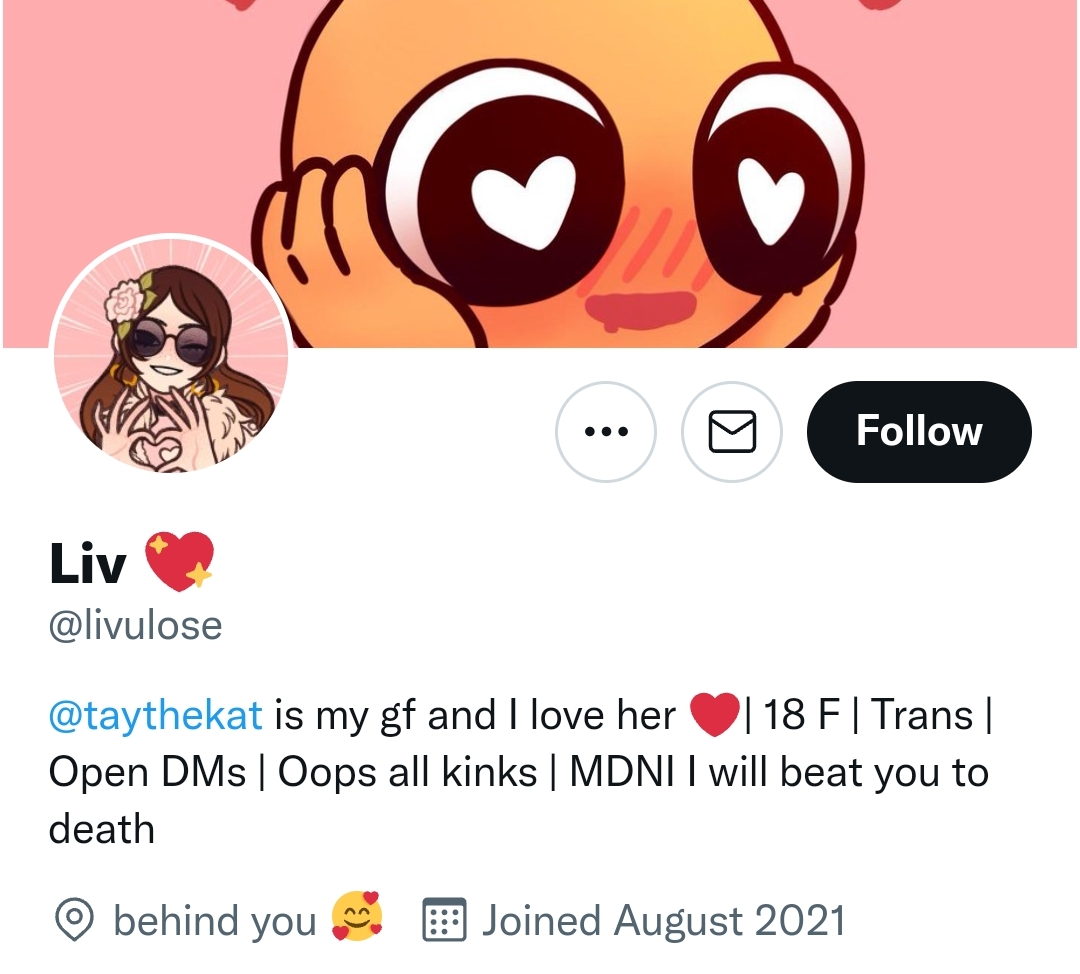Screen dimensions: 1080x974
Task: Click the red heart emoji in bio
Action: click(714, 714)
